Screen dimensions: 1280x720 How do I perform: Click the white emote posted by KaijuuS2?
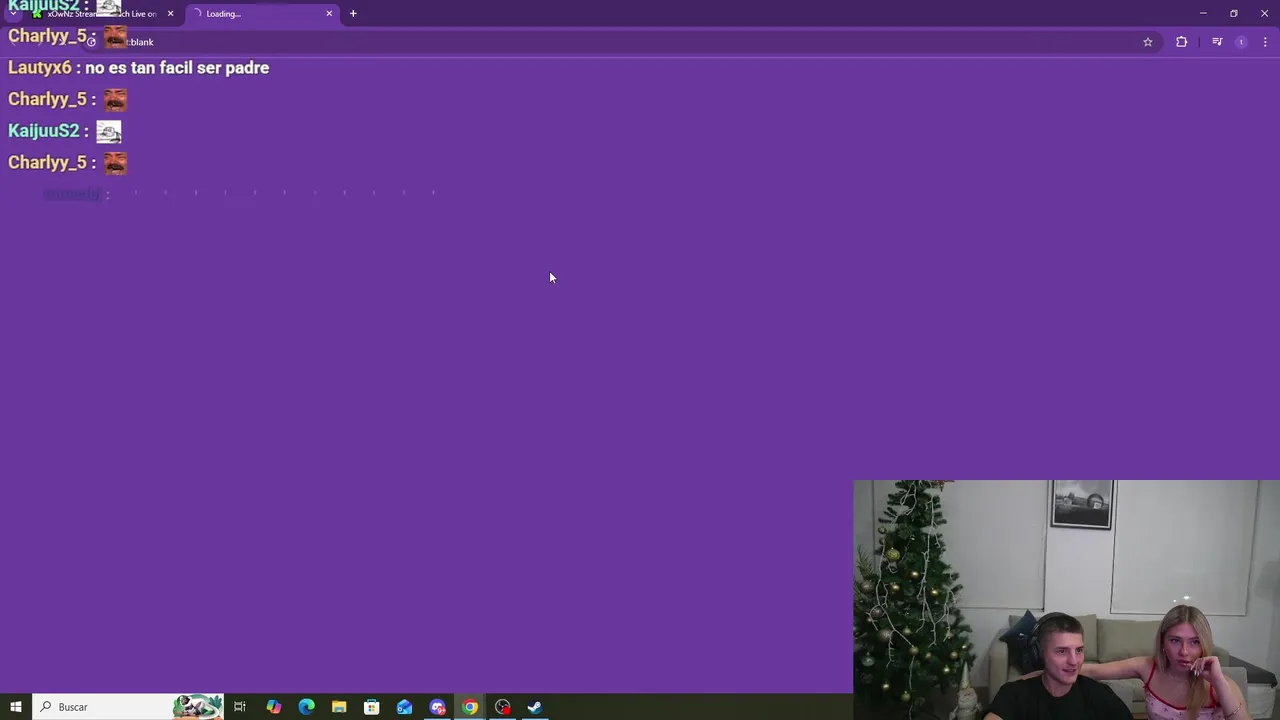(x=109, y=131)
